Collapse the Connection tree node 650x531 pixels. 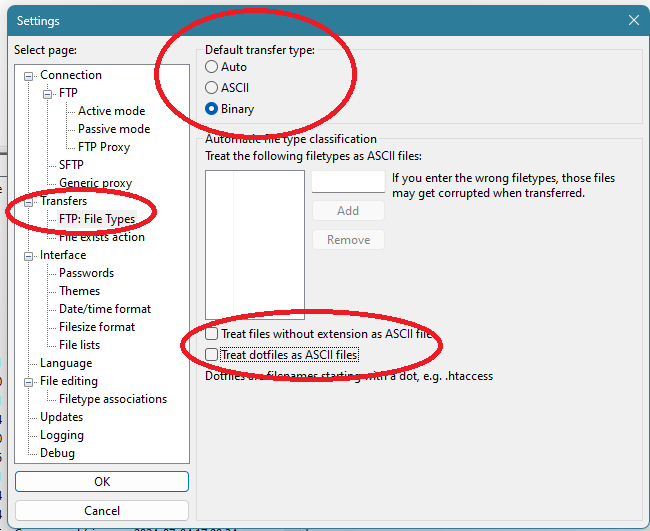click(x=29, y=75)
